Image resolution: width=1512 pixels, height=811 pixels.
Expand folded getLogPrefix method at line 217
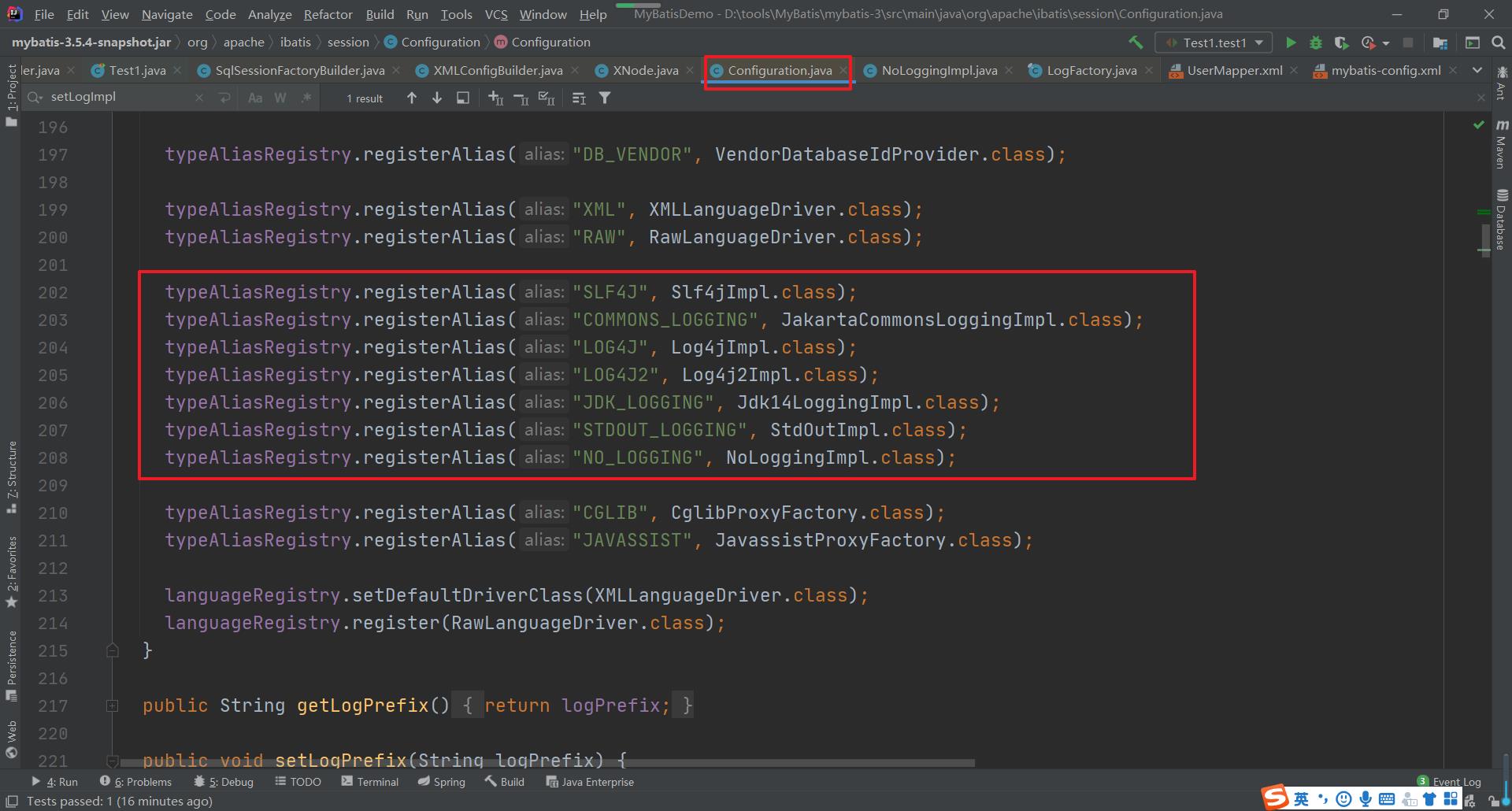(x=113, y=705)
